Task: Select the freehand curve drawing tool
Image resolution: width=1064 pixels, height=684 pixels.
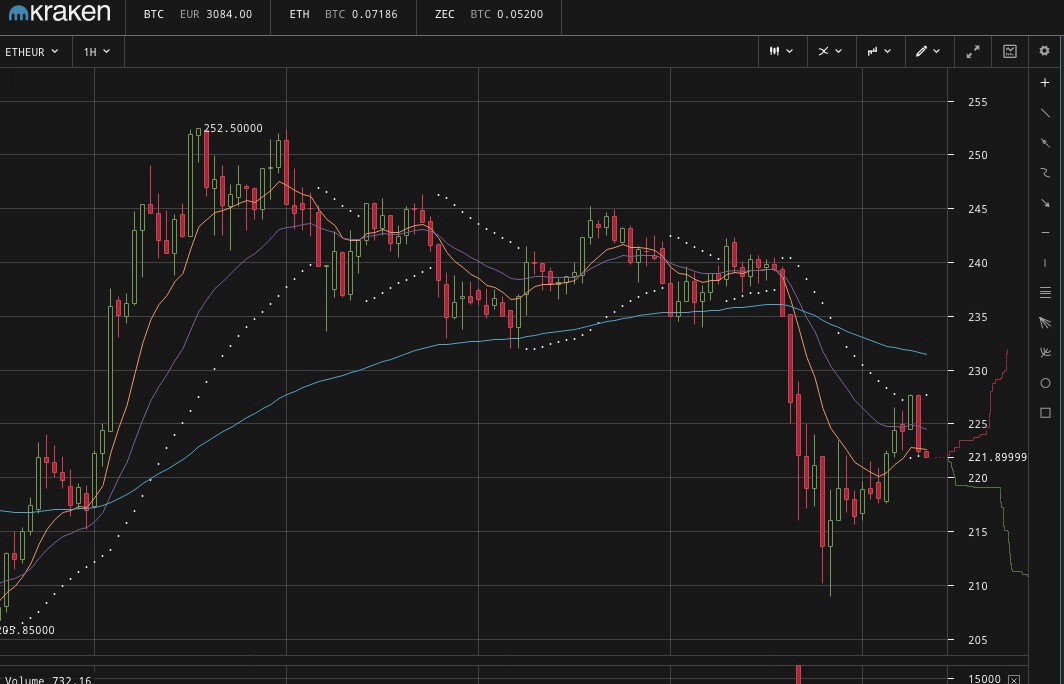Action: 1045,173
